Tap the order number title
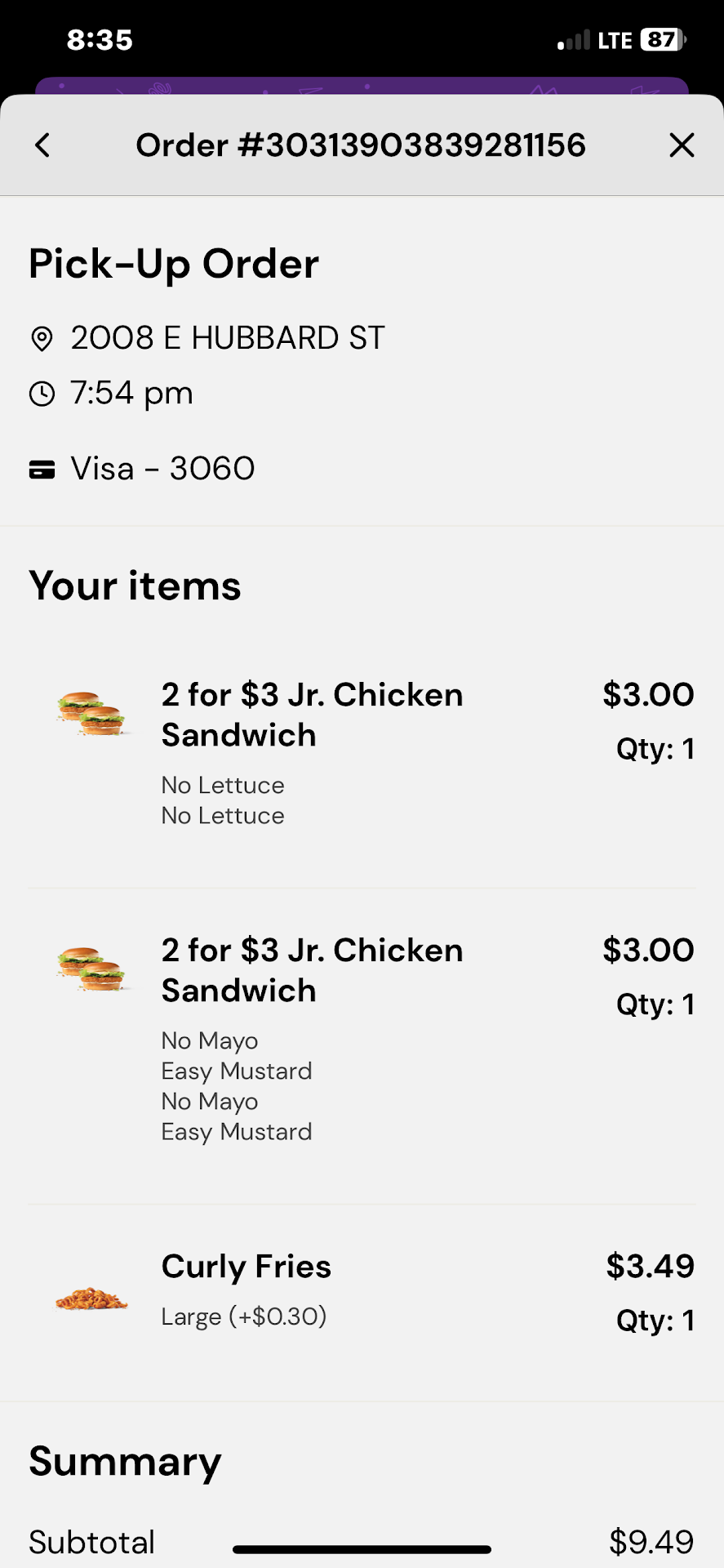Viewport: 724px width, 1568px height. tap(361, 145)
